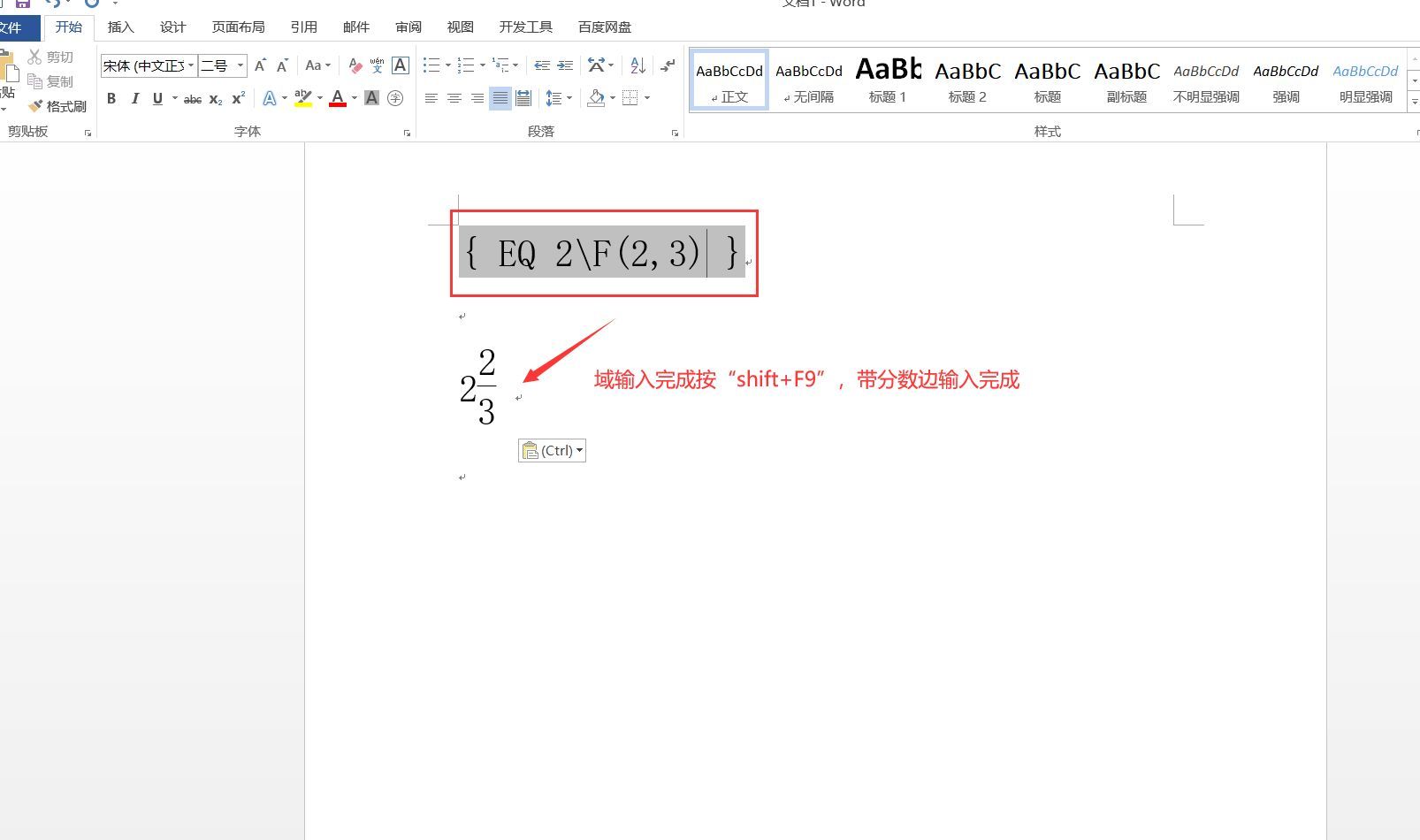Open Paste Options (Ctrl) dropdown

point(552,450)
